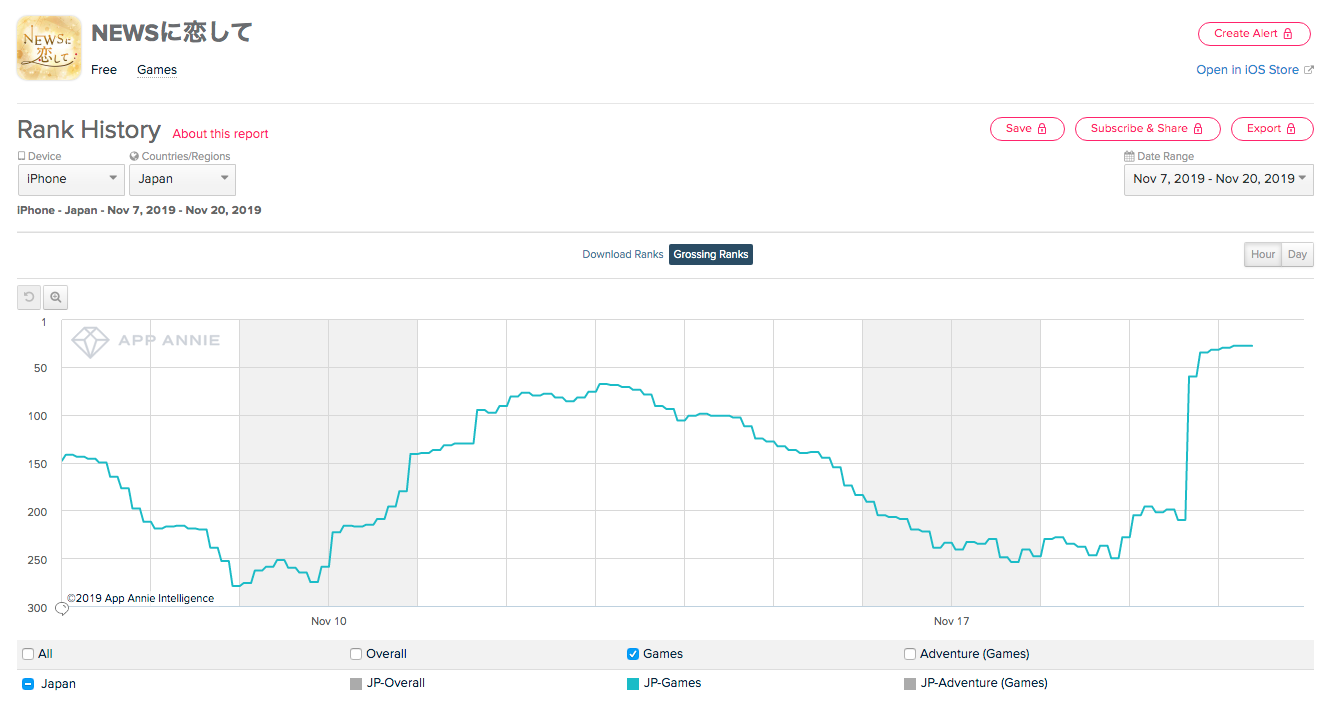This screenshot has width=1333, height=710.
Task: Click the device icon next to Device label
Action: click(x=22, y=156)
